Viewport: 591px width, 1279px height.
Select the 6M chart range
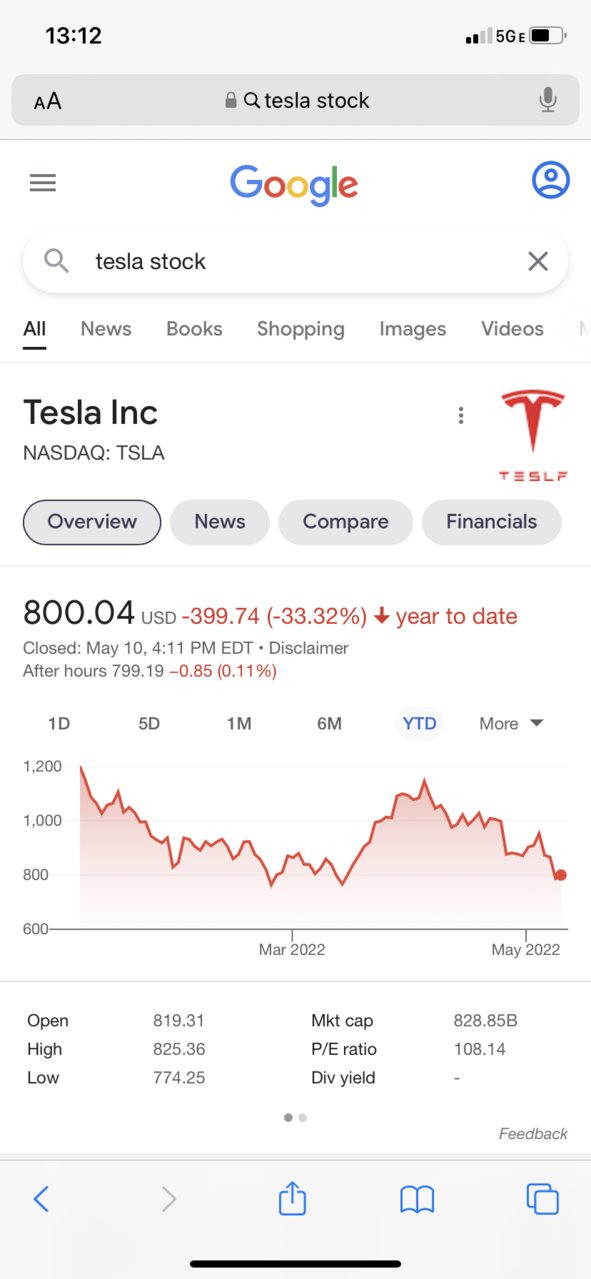329,723
